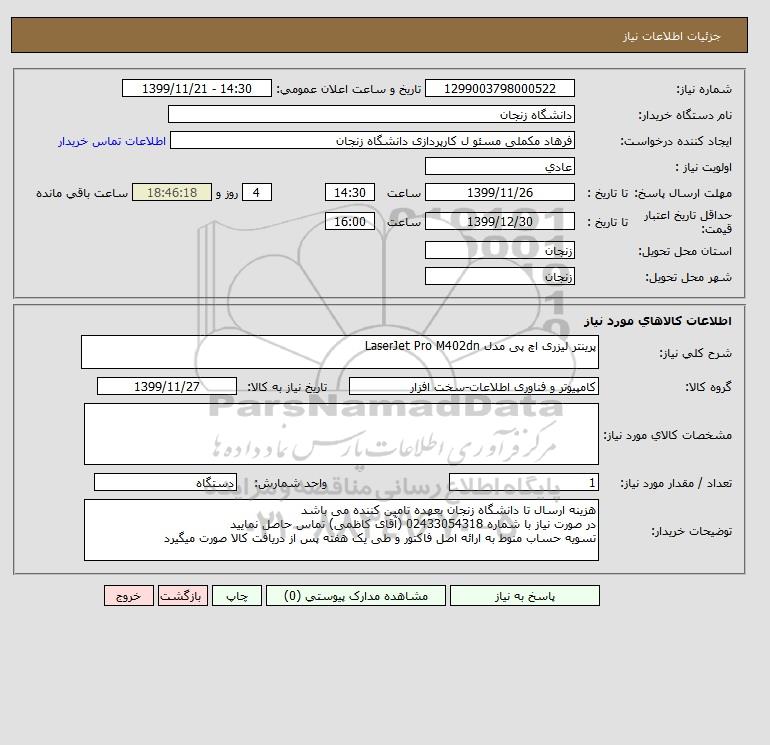The width and height of the screenshot is (770, 745).
Task: Click the label شرح کلی نیاز
Action: click(695, 353)
